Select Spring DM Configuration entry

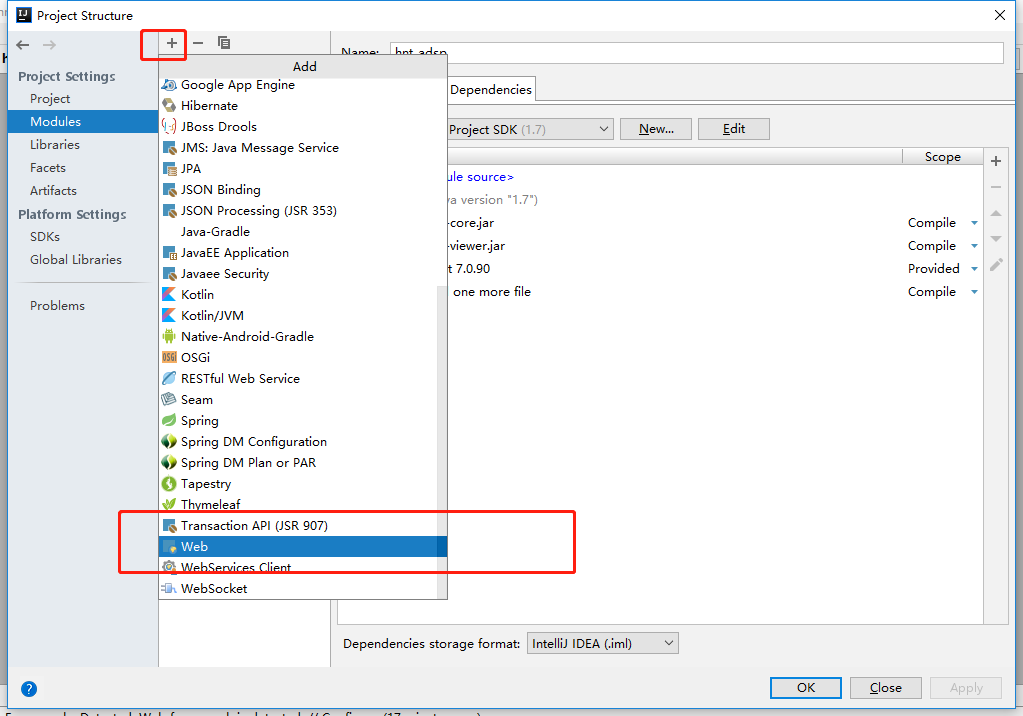pyautogui.click(x=303, y=441)
